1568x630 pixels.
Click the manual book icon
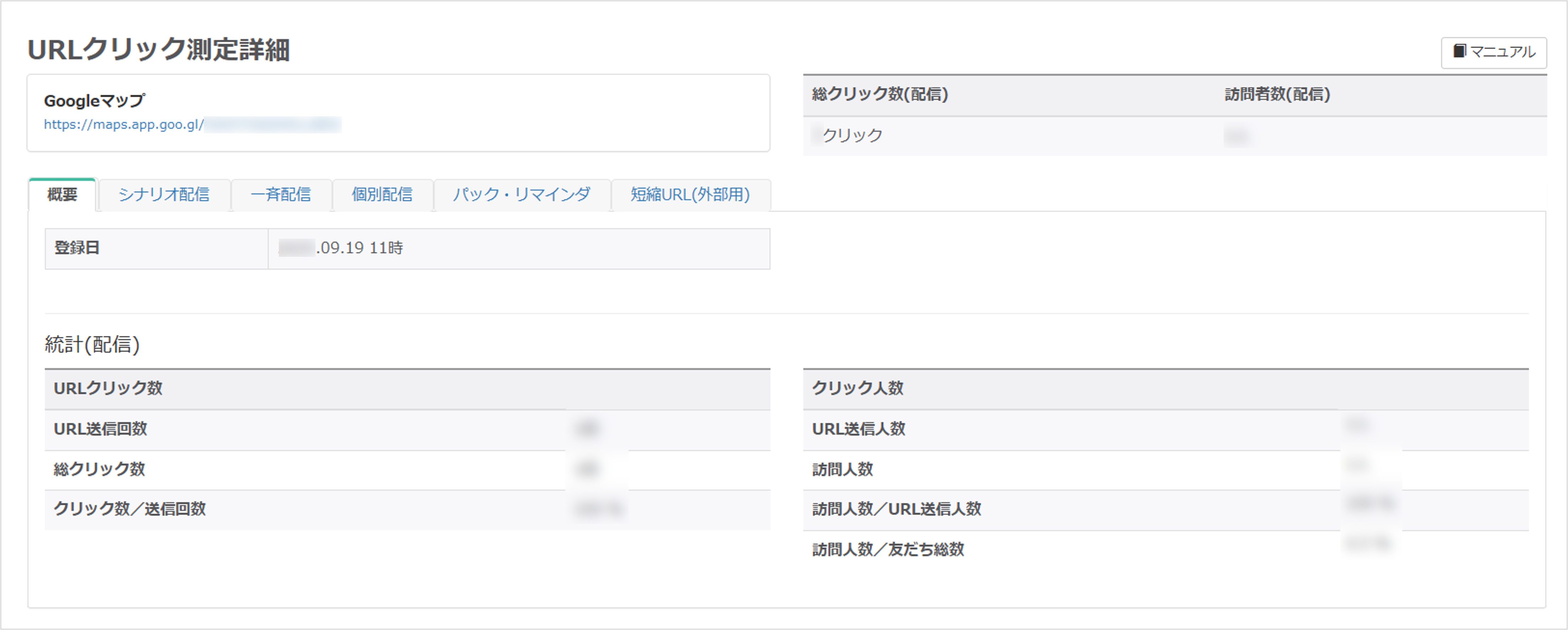(x=1459, y=51)
